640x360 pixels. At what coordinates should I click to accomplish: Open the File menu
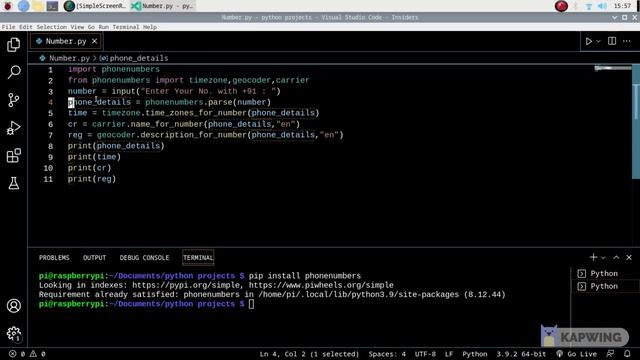tap(8, 27)
